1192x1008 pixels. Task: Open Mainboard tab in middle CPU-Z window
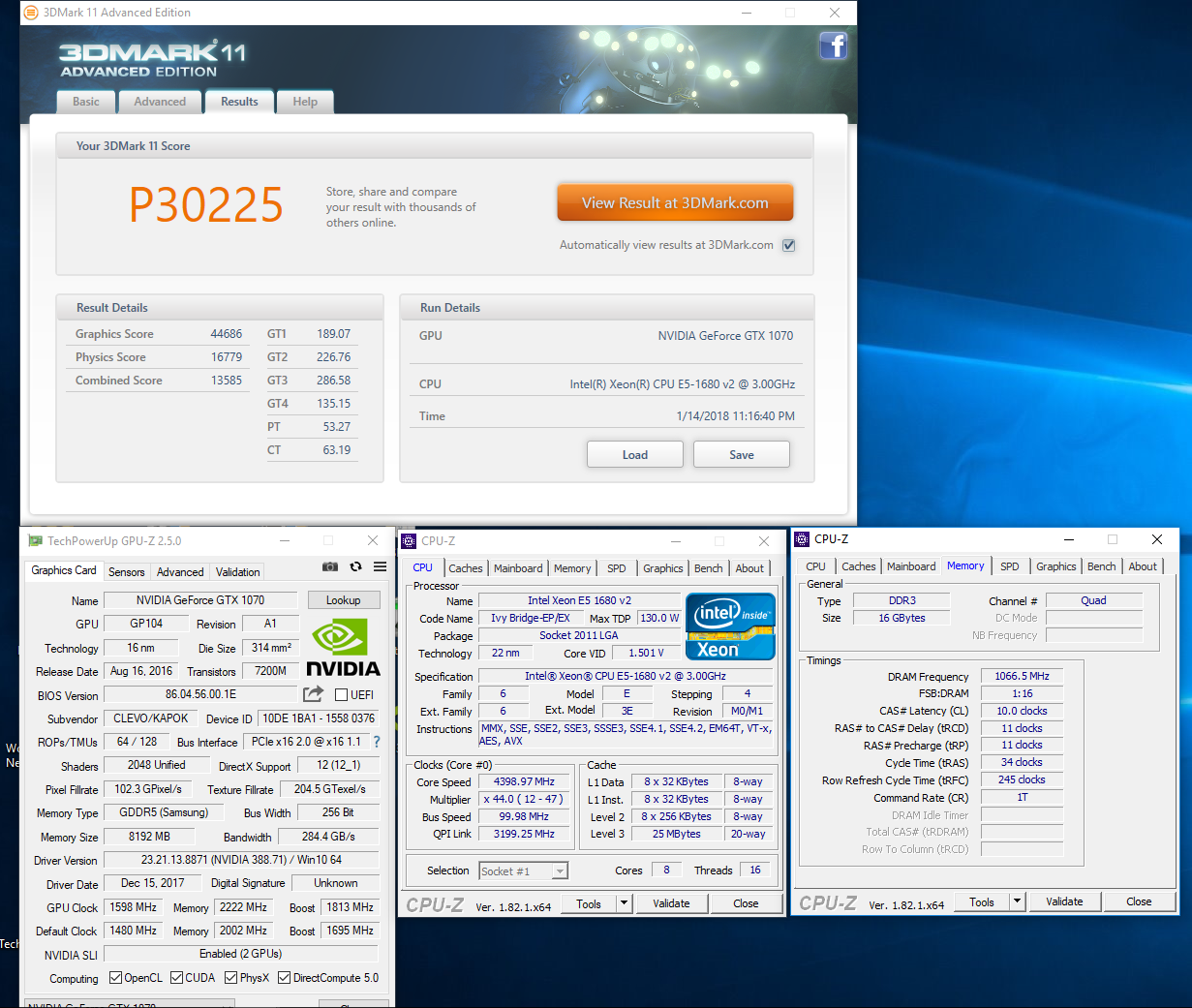tap(518, 568)
